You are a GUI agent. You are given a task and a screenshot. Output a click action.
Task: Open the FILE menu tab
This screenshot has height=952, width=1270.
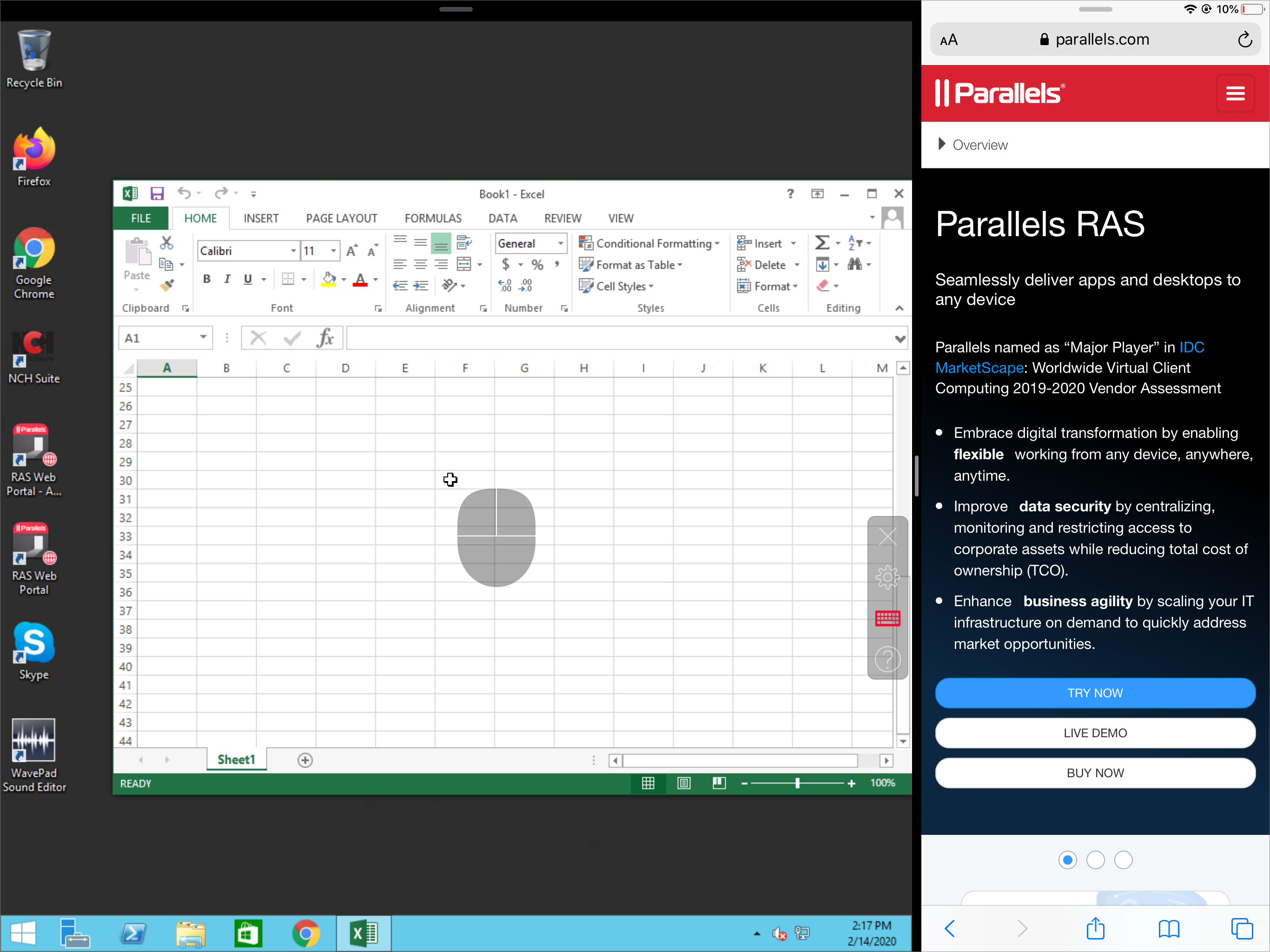tap(141, 218)
